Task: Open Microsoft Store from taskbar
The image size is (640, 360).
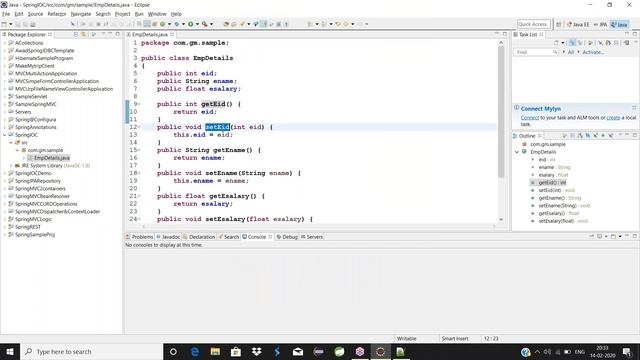Action: [236, 351]
